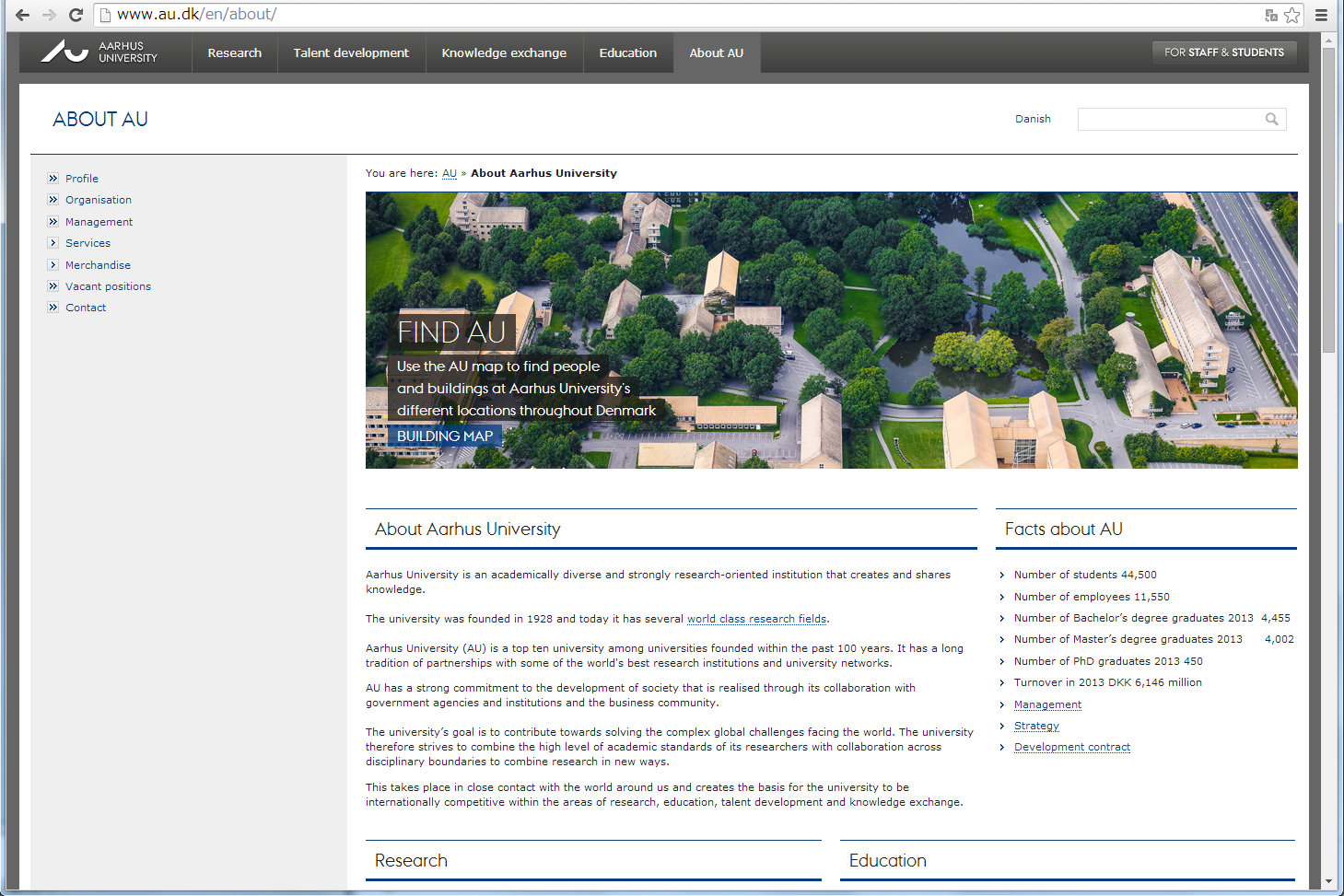Click the browser back arrow
The height and width of the screenshot is (896, 1344).
[22, 15]
